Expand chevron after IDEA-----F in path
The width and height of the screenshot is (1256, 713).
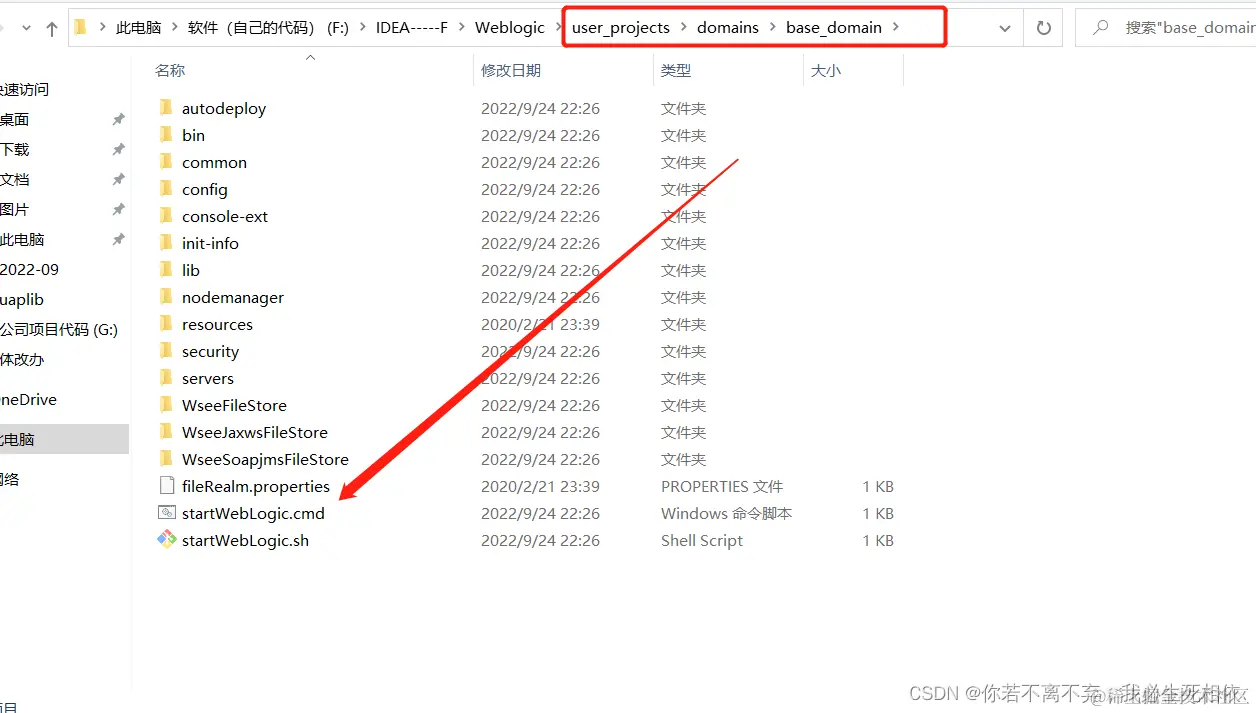pos(462,28)
